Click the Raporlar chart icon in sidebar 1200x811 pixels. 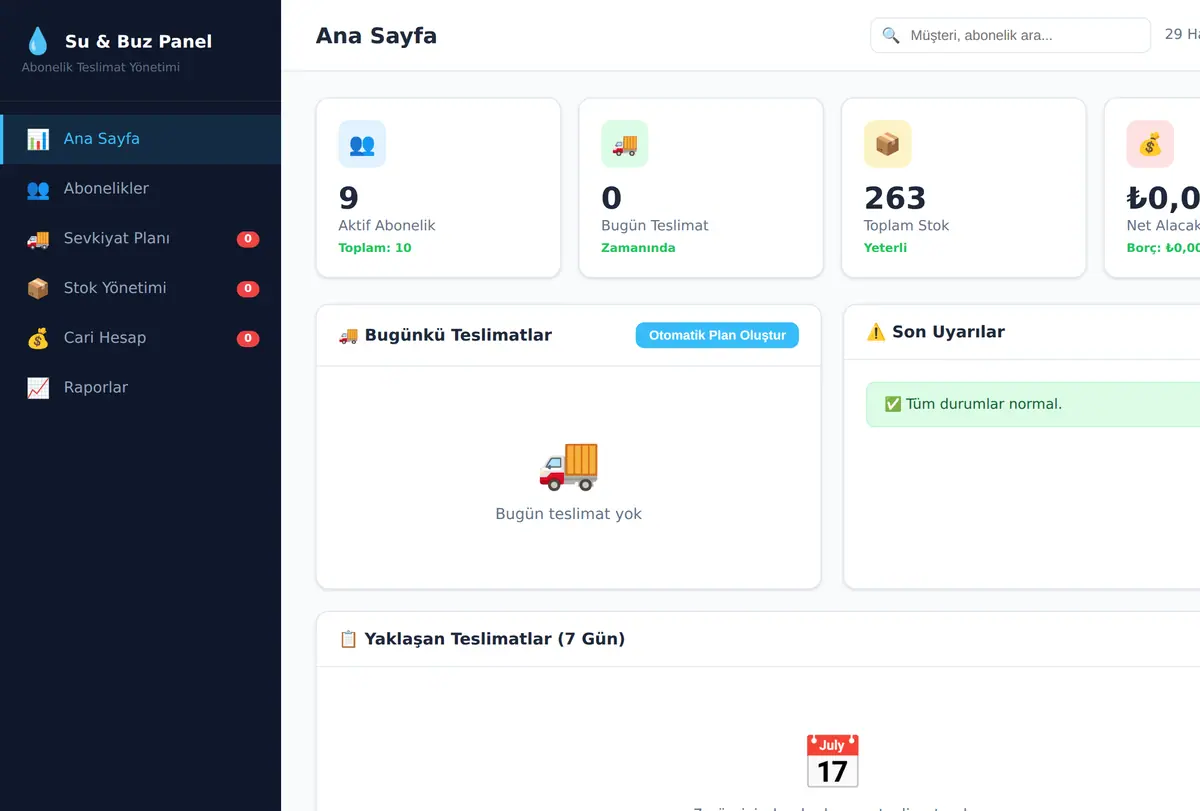38,388
